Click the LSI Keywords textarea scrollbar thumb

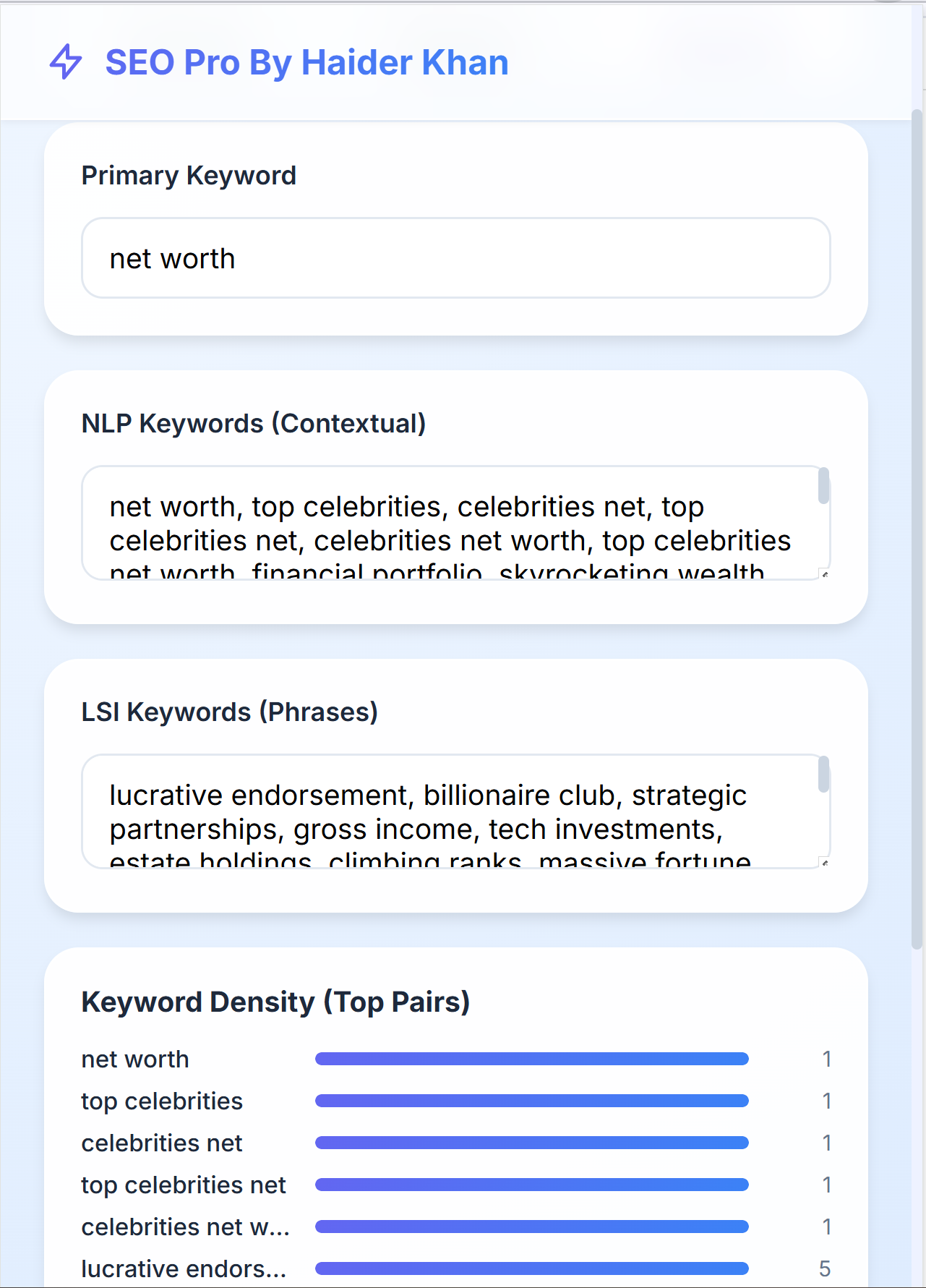(x=823, y=775)
